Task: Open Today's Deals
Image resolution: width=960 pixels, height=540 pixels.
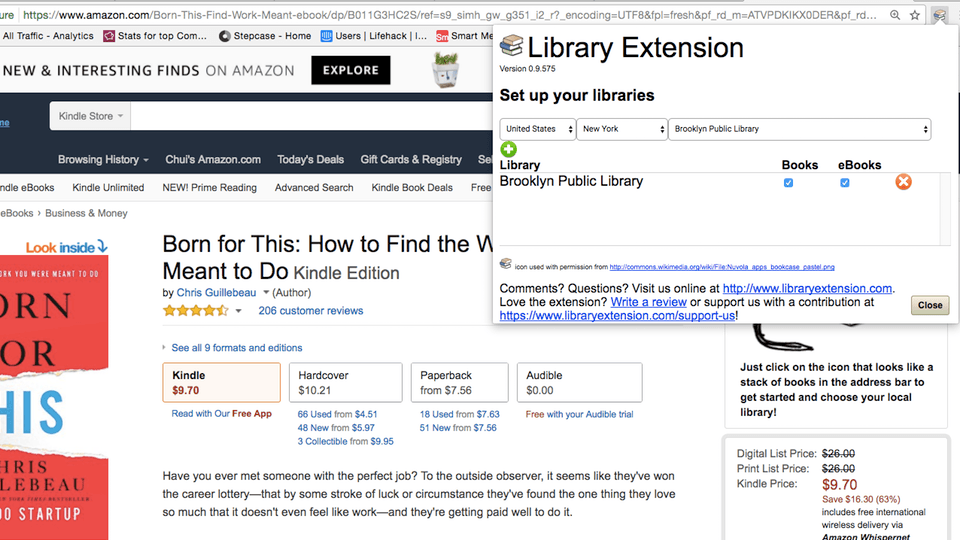Action: tap(310, 160)
